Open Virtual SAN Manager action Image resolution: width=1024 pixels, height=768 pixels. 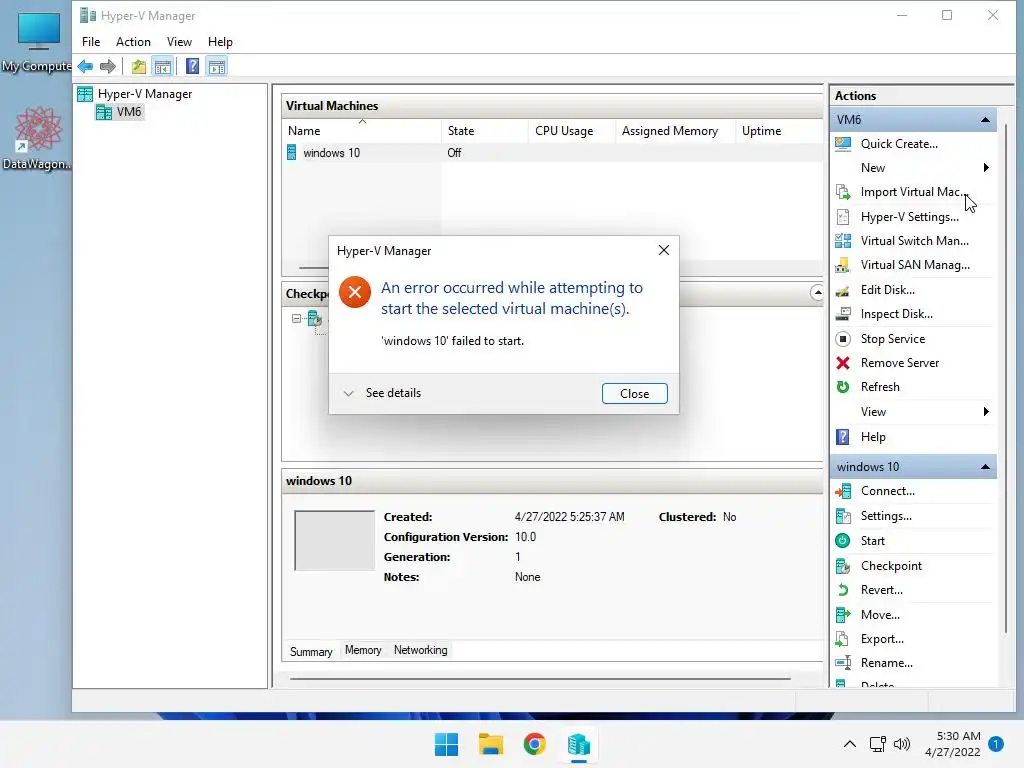[x=915, y=265]
